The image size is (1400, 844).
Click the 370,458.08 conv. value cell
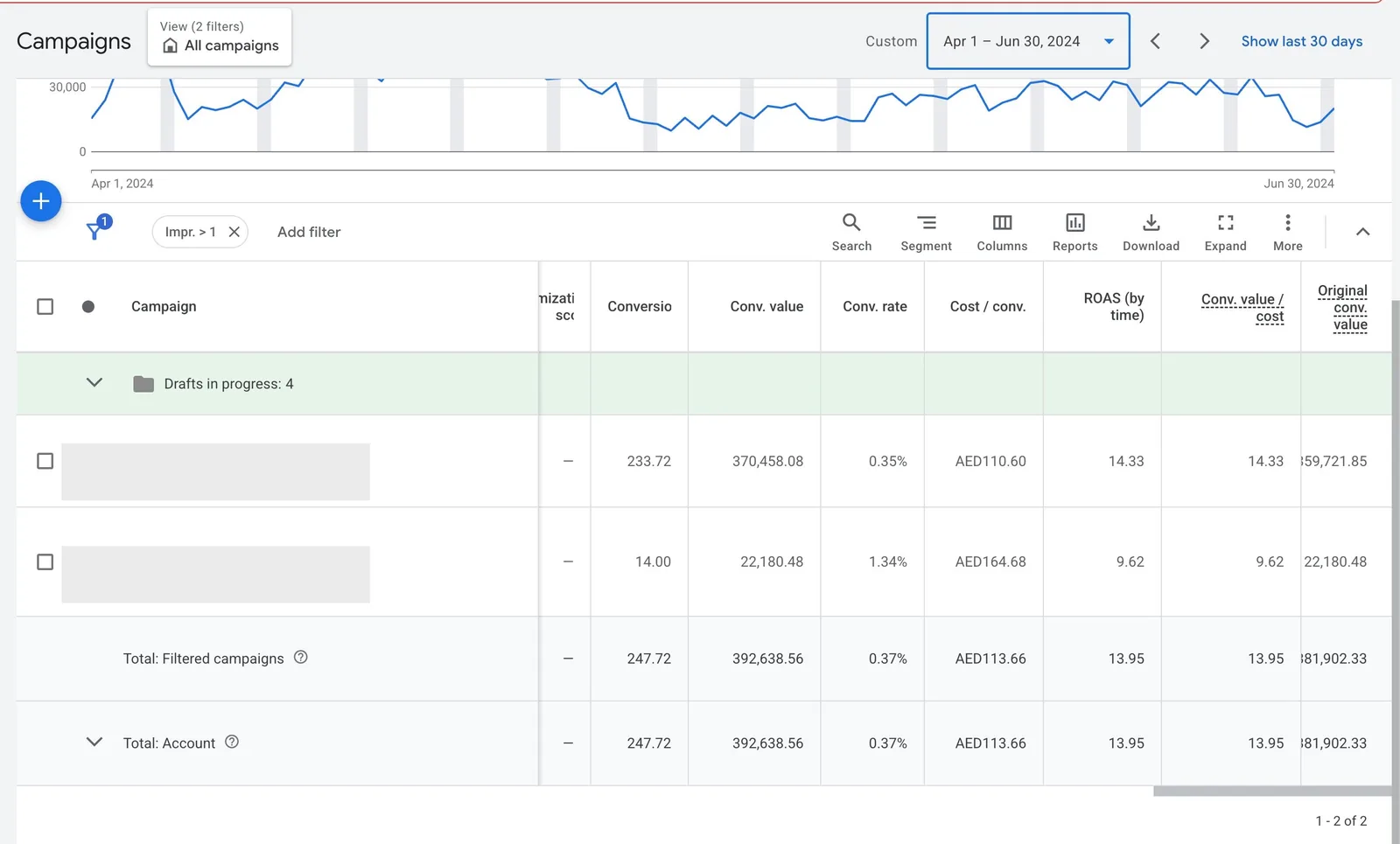pos(767,461)
